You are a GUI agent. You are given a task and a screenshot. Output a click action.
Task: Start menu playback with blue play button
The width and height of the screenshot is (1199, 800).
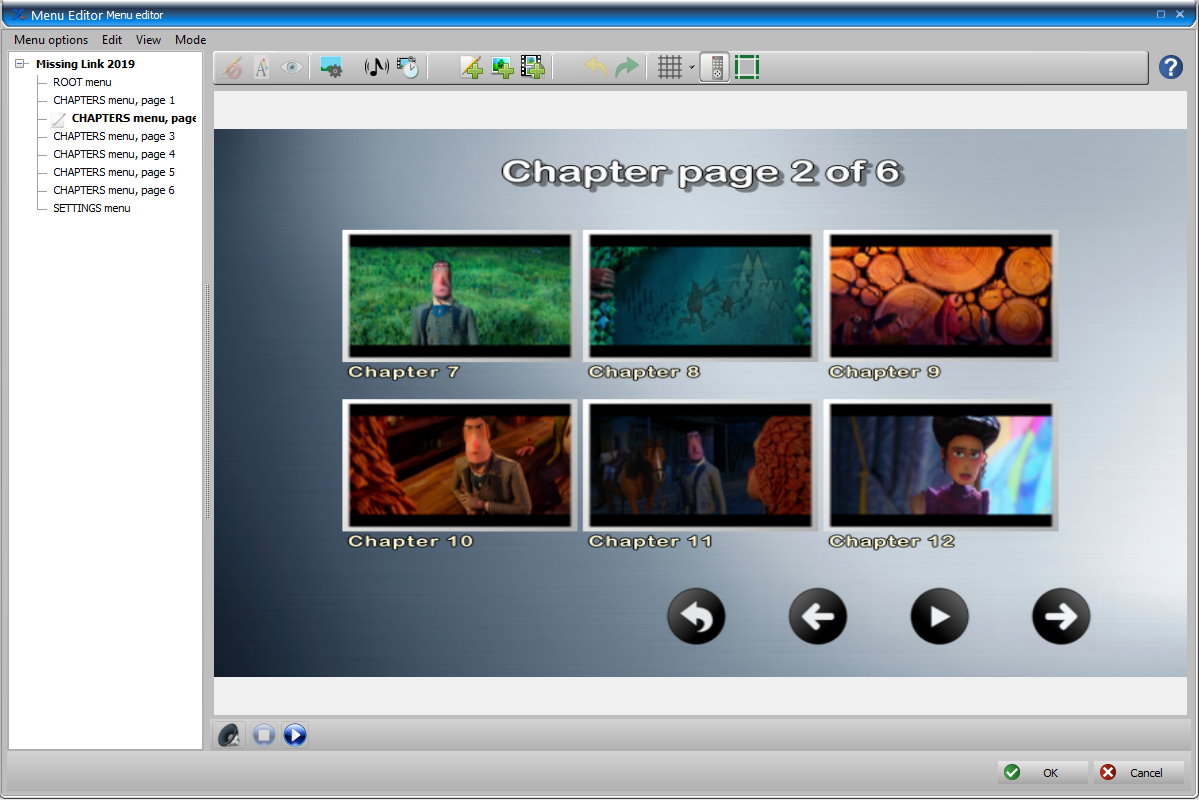pos(295,735)
